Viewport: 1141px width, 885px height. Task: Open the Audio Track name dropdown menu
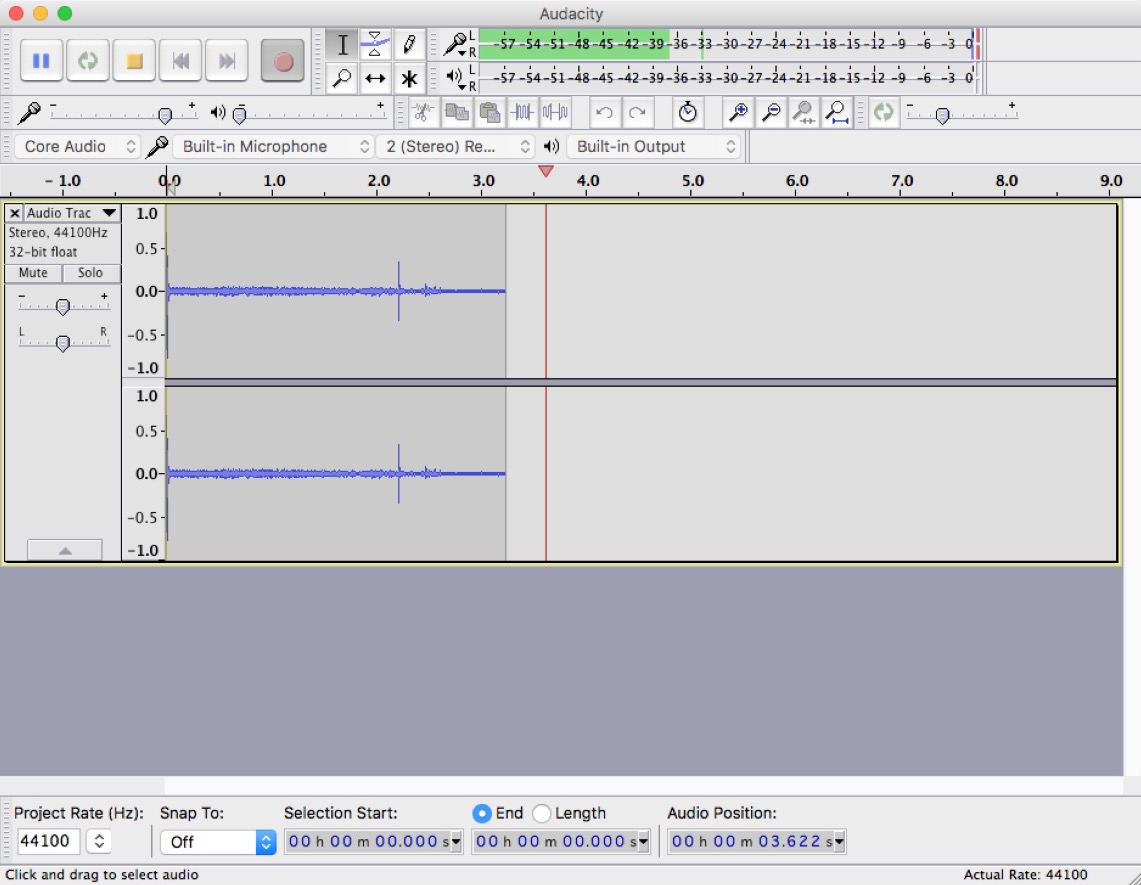(71, 213)
